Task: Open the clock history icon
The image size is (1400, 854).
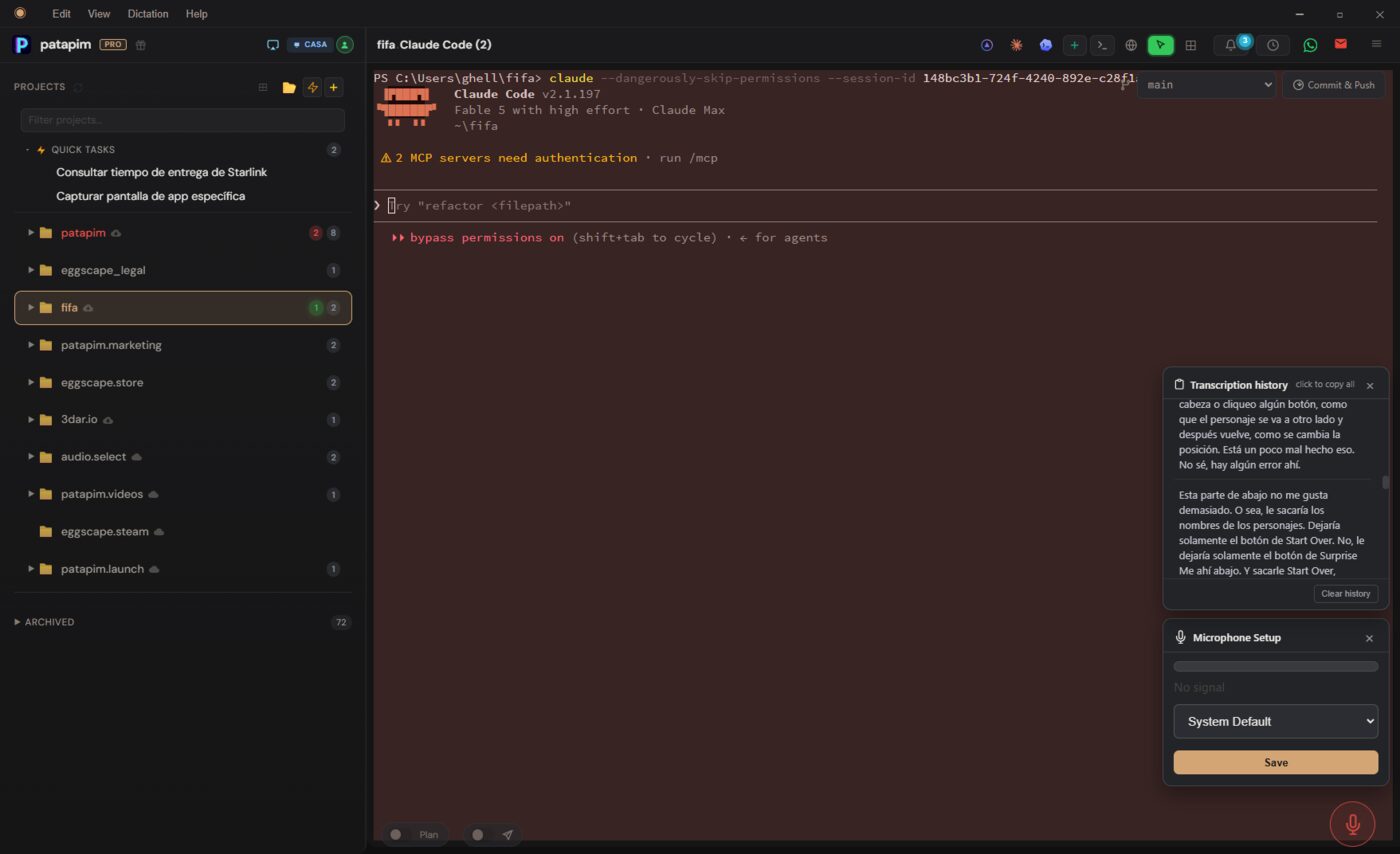Action: [1273, 45]
